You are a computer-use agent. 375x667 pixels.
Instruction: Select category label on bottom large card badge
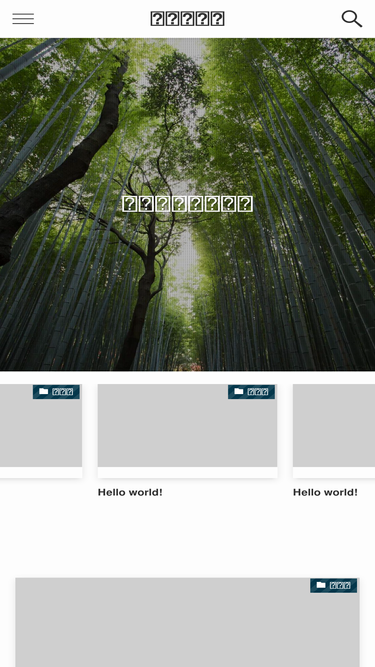tap(341, 586)
